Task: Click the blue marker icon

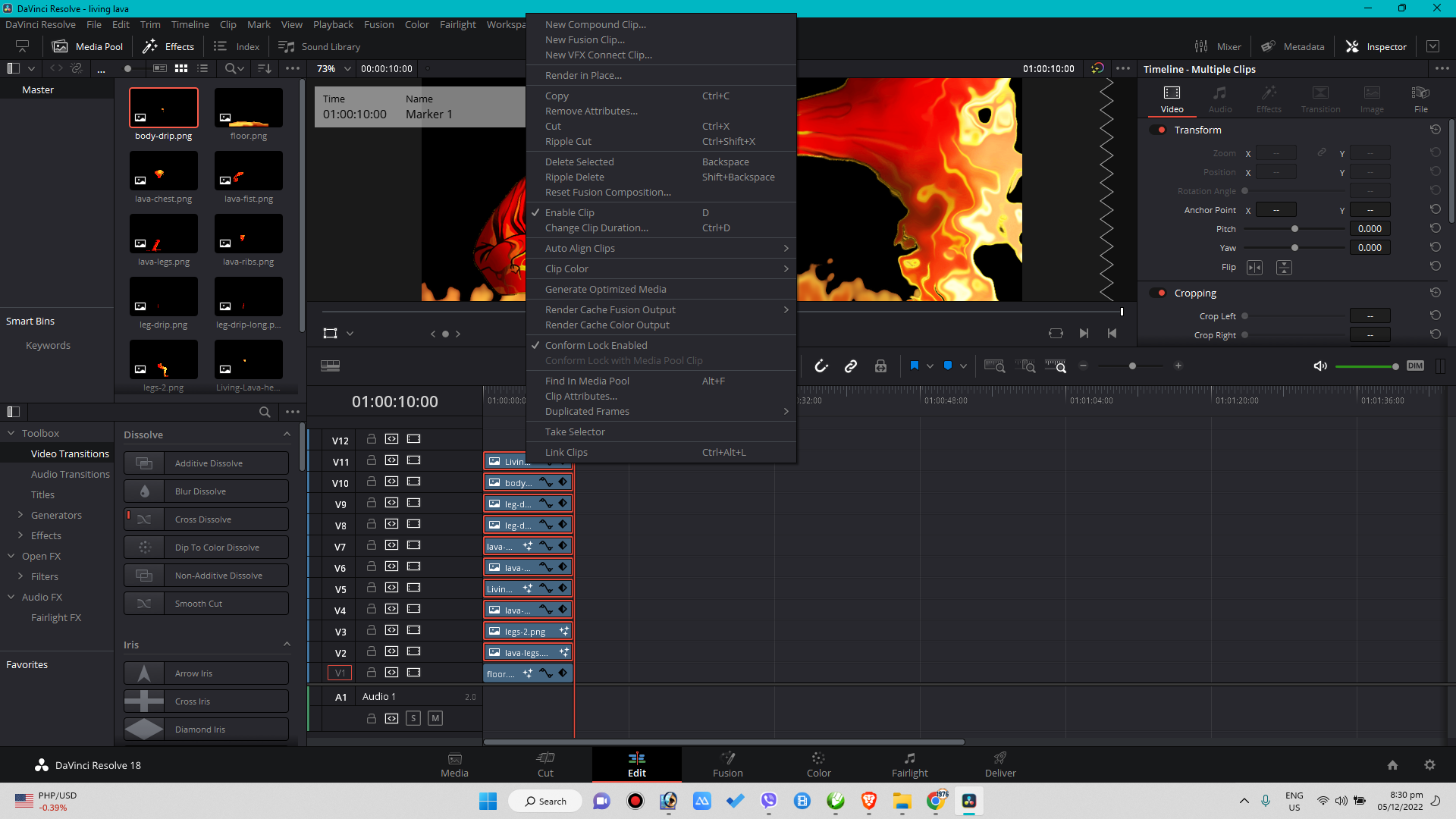Action: pyautogui.click(x=948, y=366)
